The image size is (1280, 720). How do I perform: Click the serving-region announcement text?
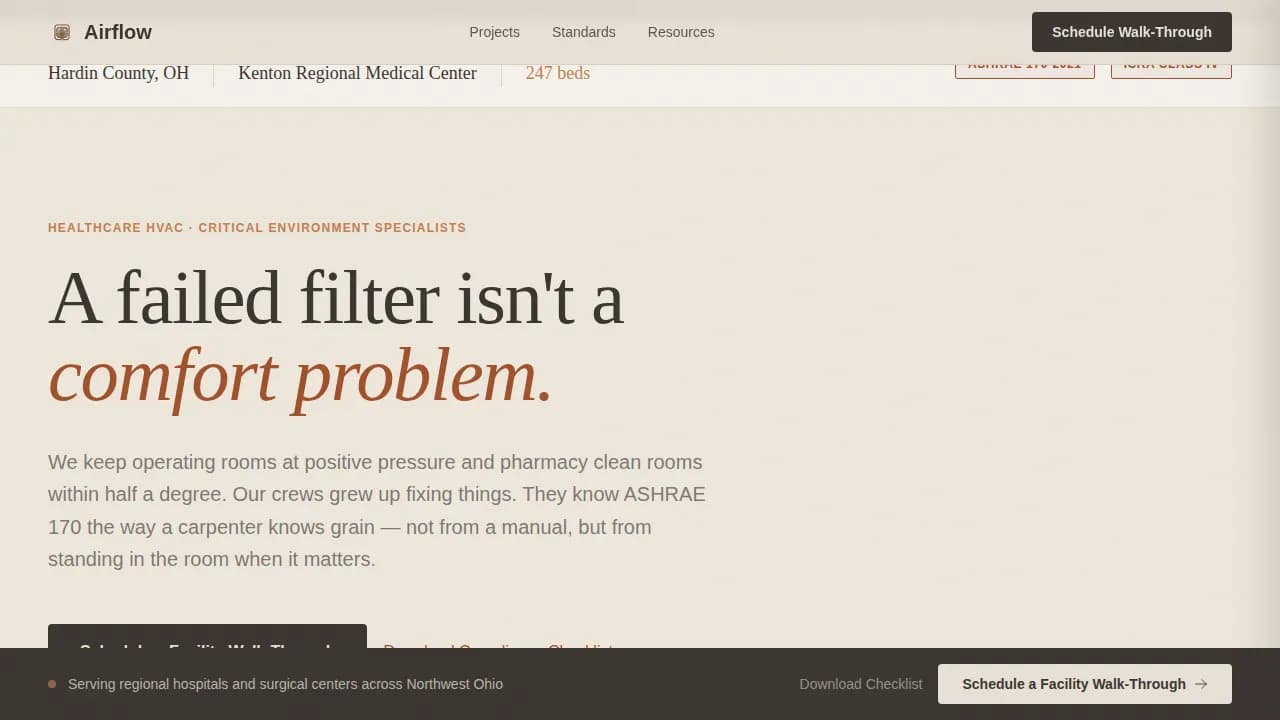point(286,684)
